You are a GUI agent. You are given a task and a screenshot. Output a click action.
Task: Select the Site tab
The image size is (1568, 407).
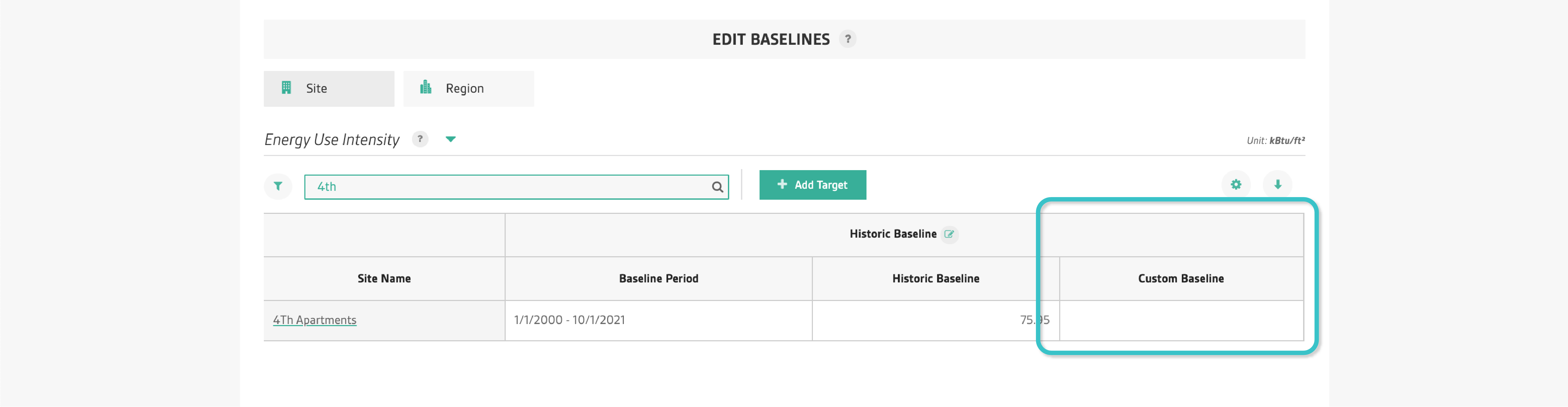pos(329,88)
